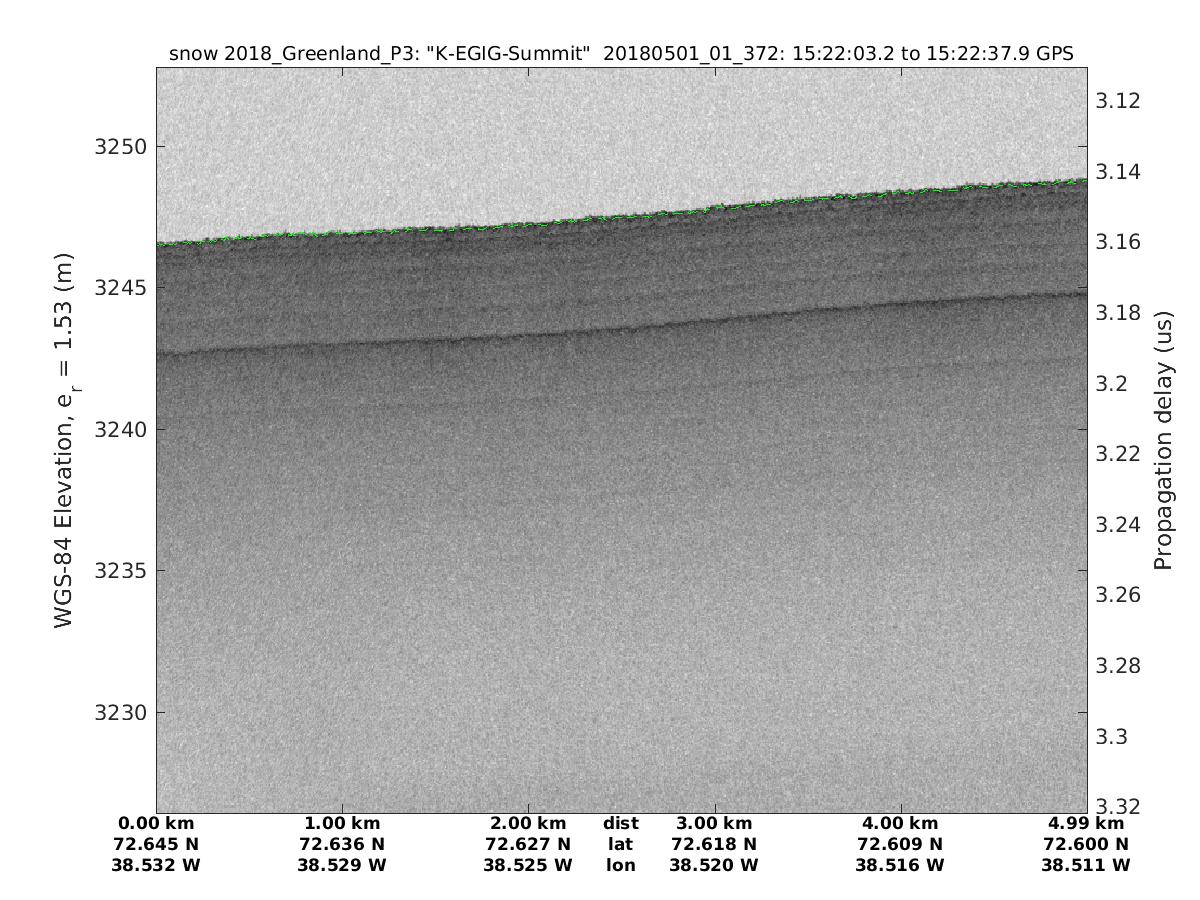The height and width of the screenshot is (900, 1200).
Task: Click the 'lat' row header label
Action: 620,844
